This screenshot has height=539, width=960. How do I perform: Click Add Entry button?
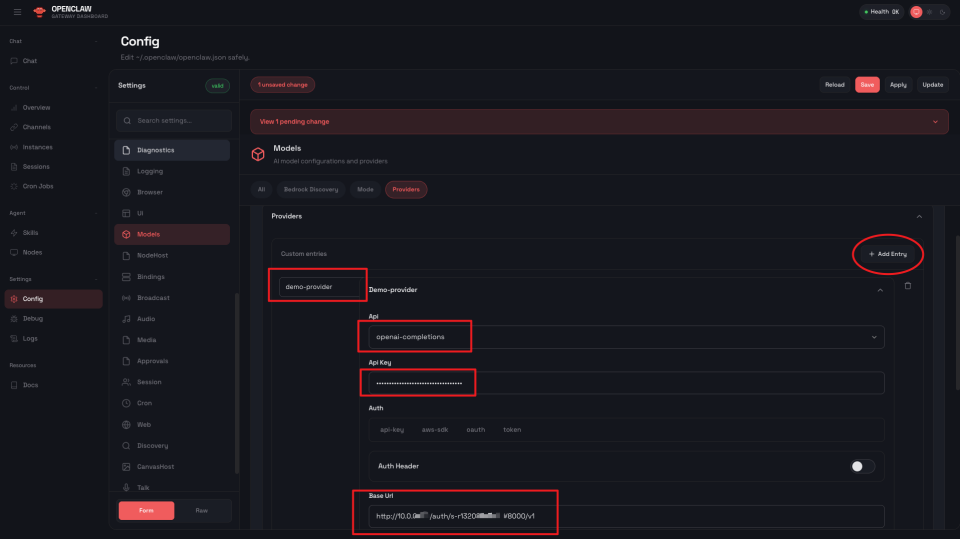tap(888, 254)
